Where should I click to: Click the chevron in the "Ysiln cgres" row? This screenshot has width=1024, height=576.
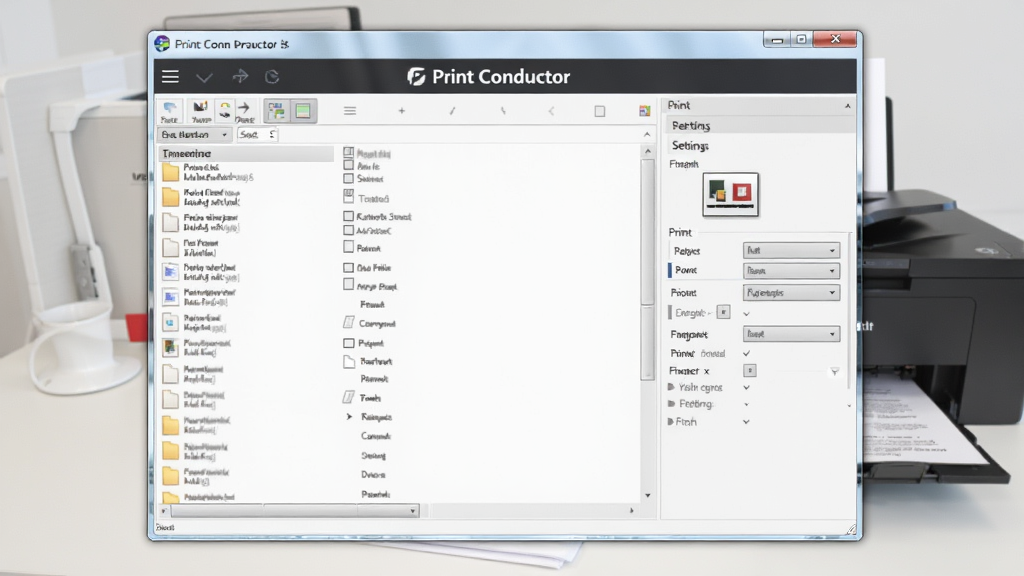coord(746,387)
